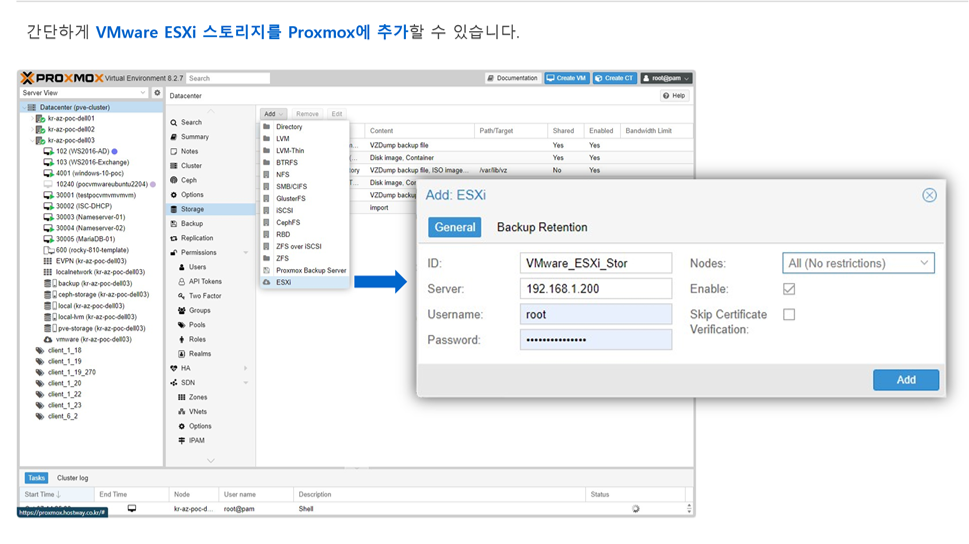Open the Server View dropdown
This screenshot has height=544, width=969.
tap(83, 93)
